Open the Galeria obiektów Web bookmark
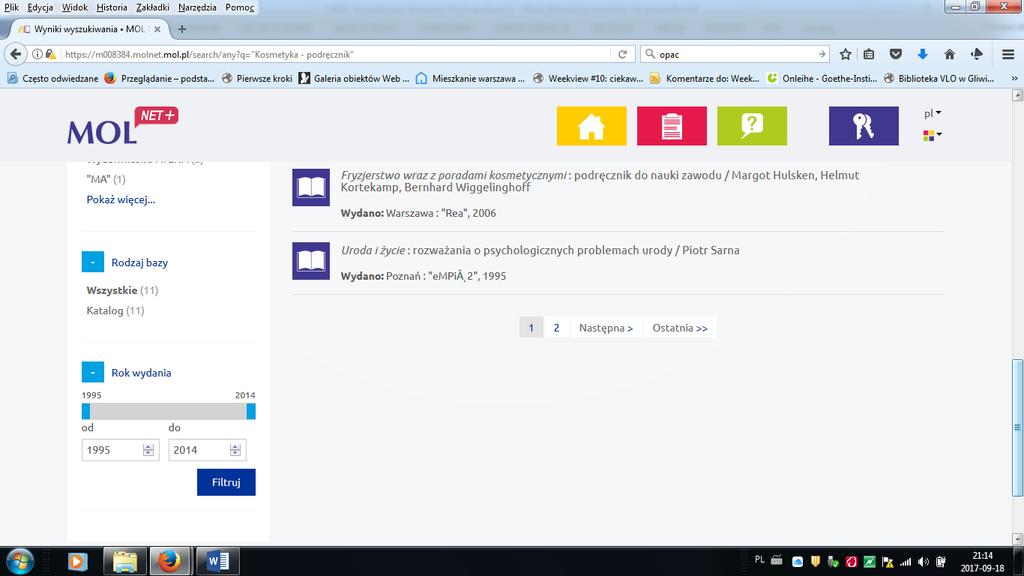1024x576 pixels. 354,78
